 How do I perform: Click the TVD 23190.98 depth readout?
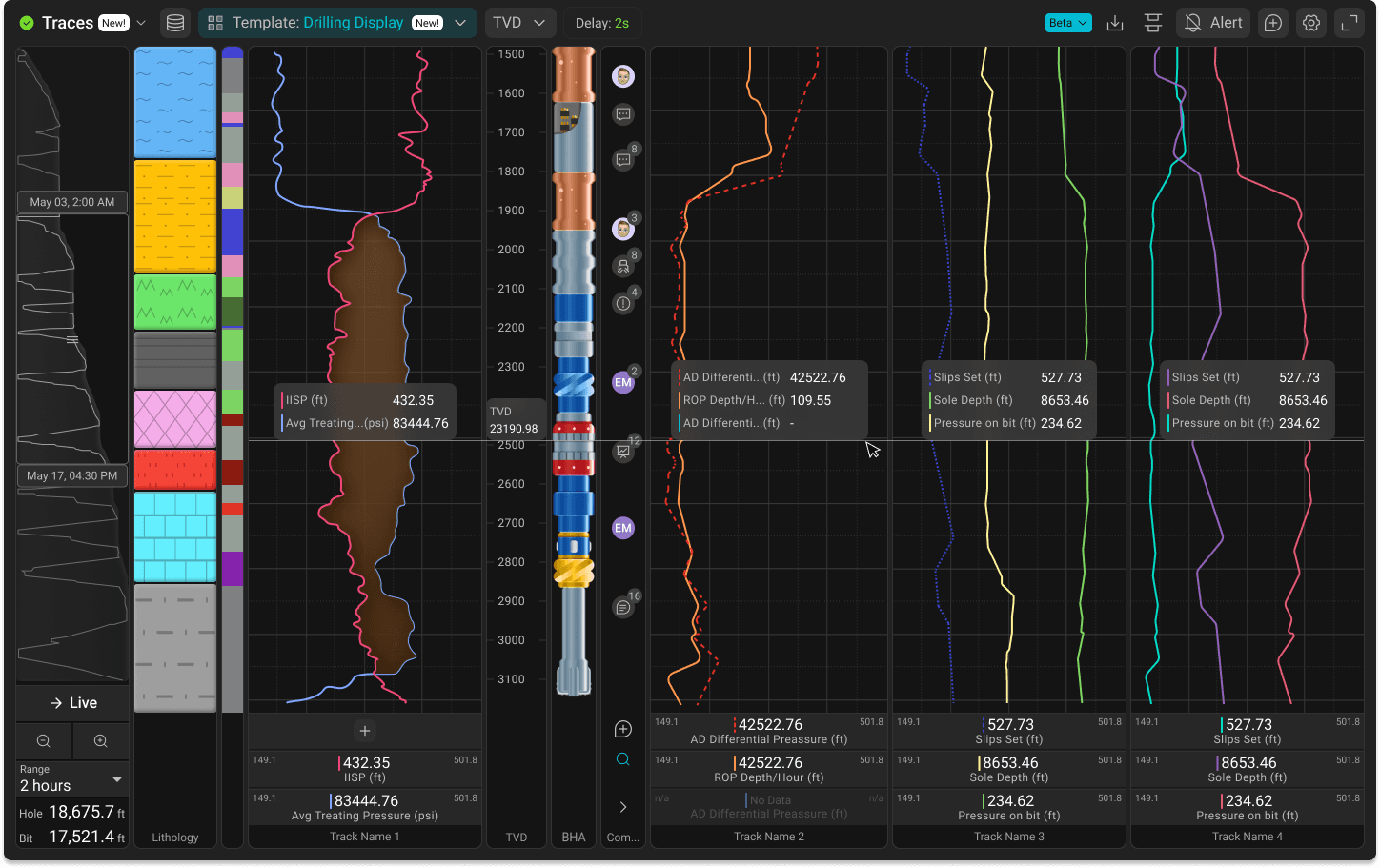pyautogui.click(x=515, y=420)
